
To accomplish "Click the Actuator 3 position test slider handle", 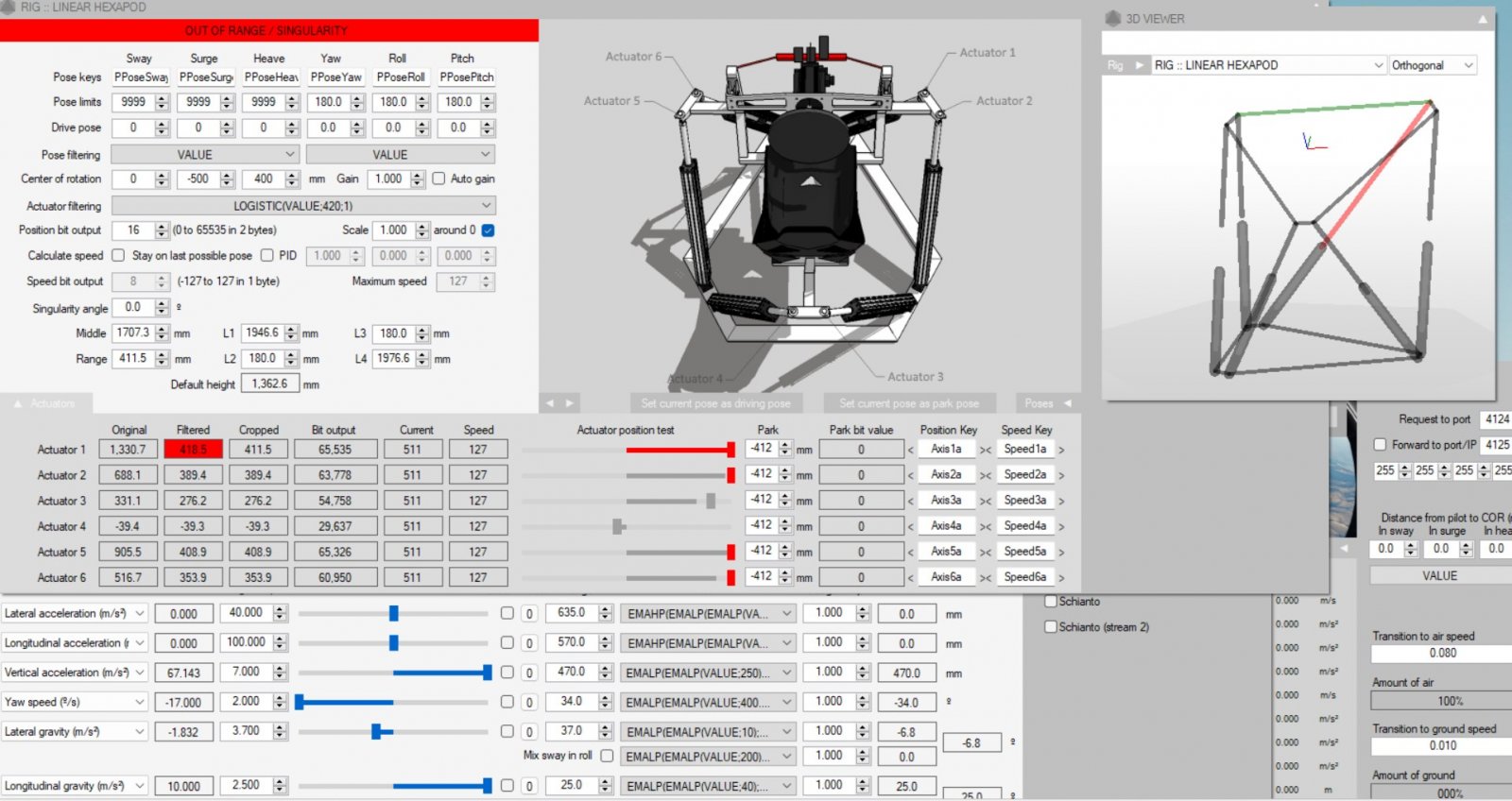I will pyautogui.click(x=711, y=501).
